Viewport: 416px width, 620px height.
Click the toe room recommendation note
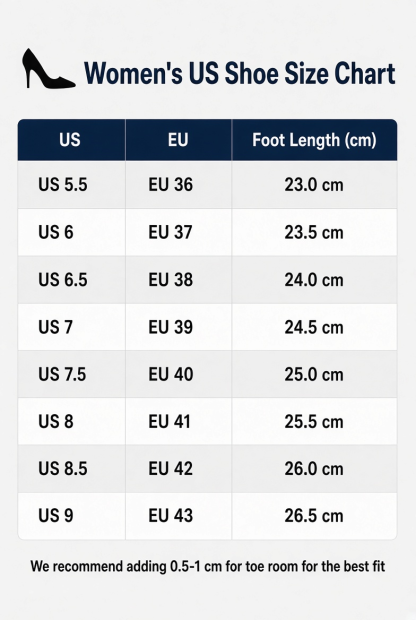(208, 567)
